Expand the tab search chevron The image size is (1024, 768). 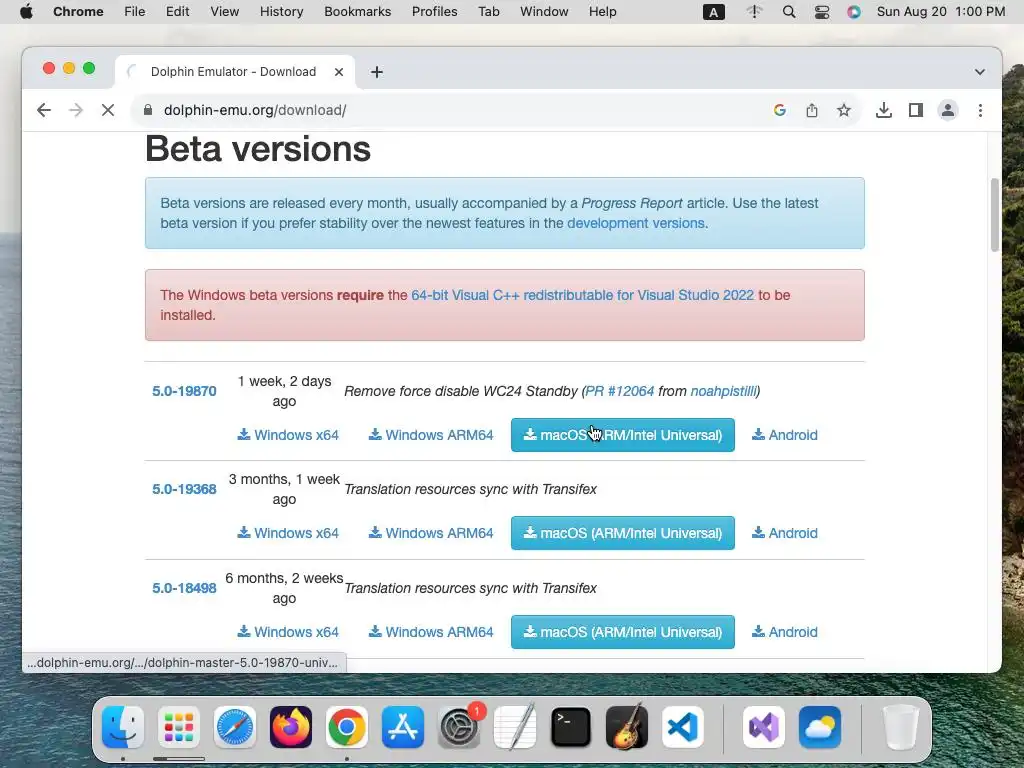pyautogui.click(x=980, y=72)
